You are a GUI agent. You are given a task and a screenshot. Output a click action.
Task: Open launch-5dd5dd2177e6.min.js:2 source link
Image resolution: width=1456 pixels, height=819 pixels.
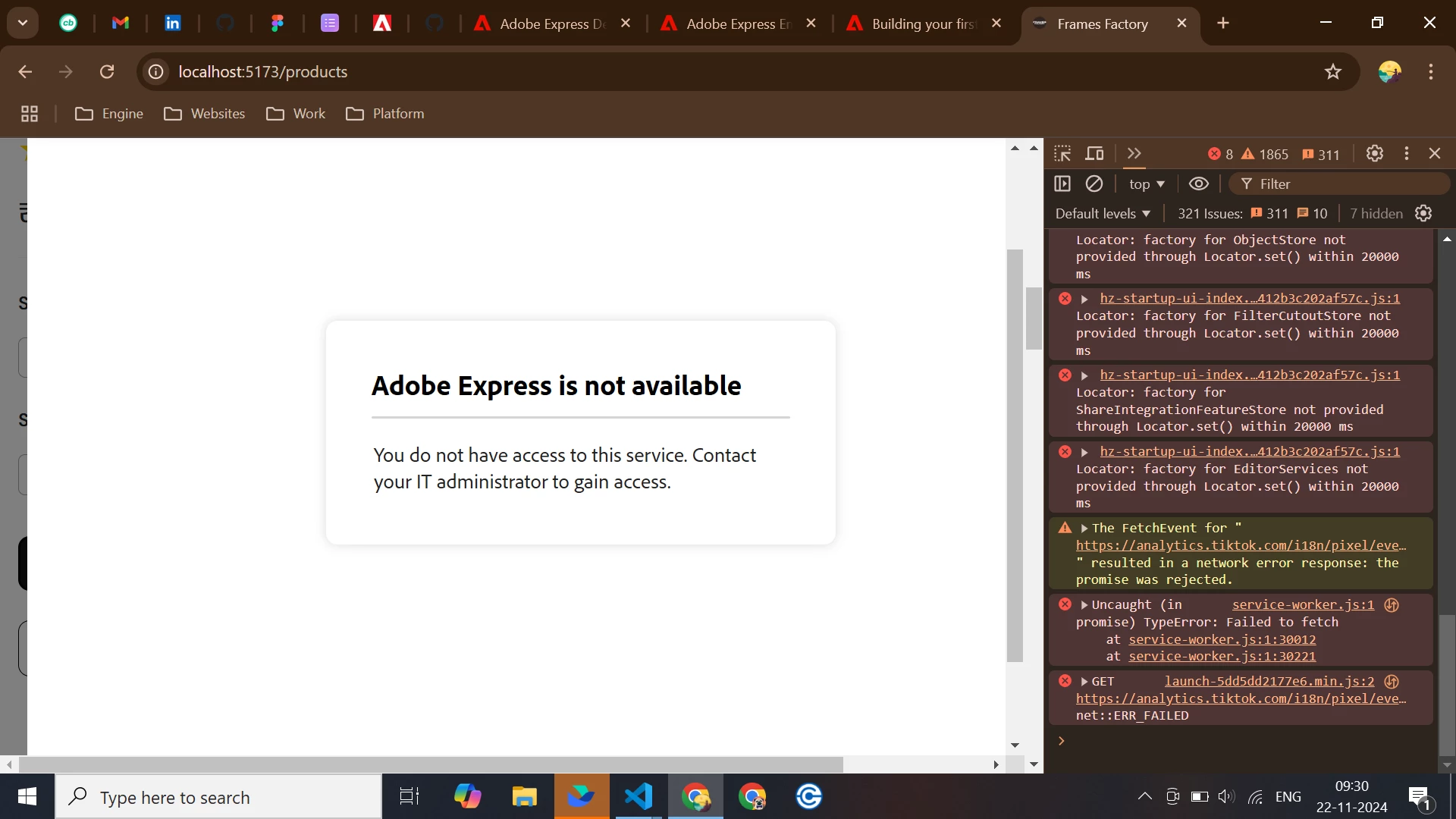click(1269, 682)
